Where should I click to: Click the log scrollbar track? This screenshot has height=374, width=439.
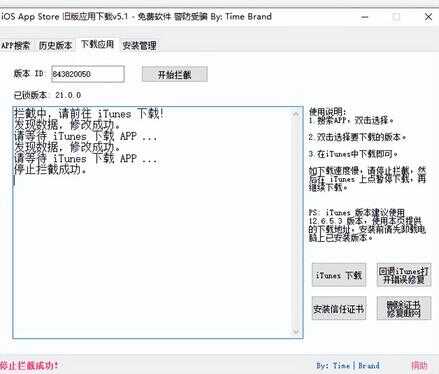[296, 223]
